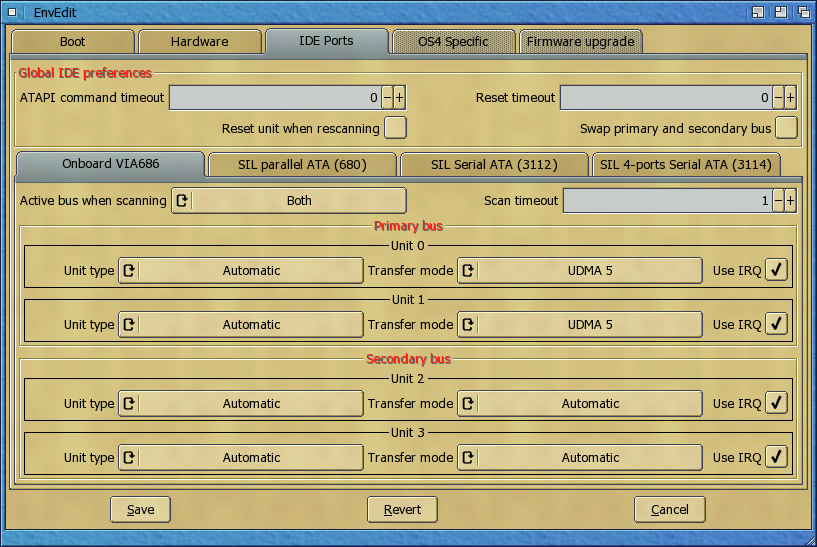Screen dimensions: 817x547
Task: Decrease the Scan timeout value
Action: point(778,201)
